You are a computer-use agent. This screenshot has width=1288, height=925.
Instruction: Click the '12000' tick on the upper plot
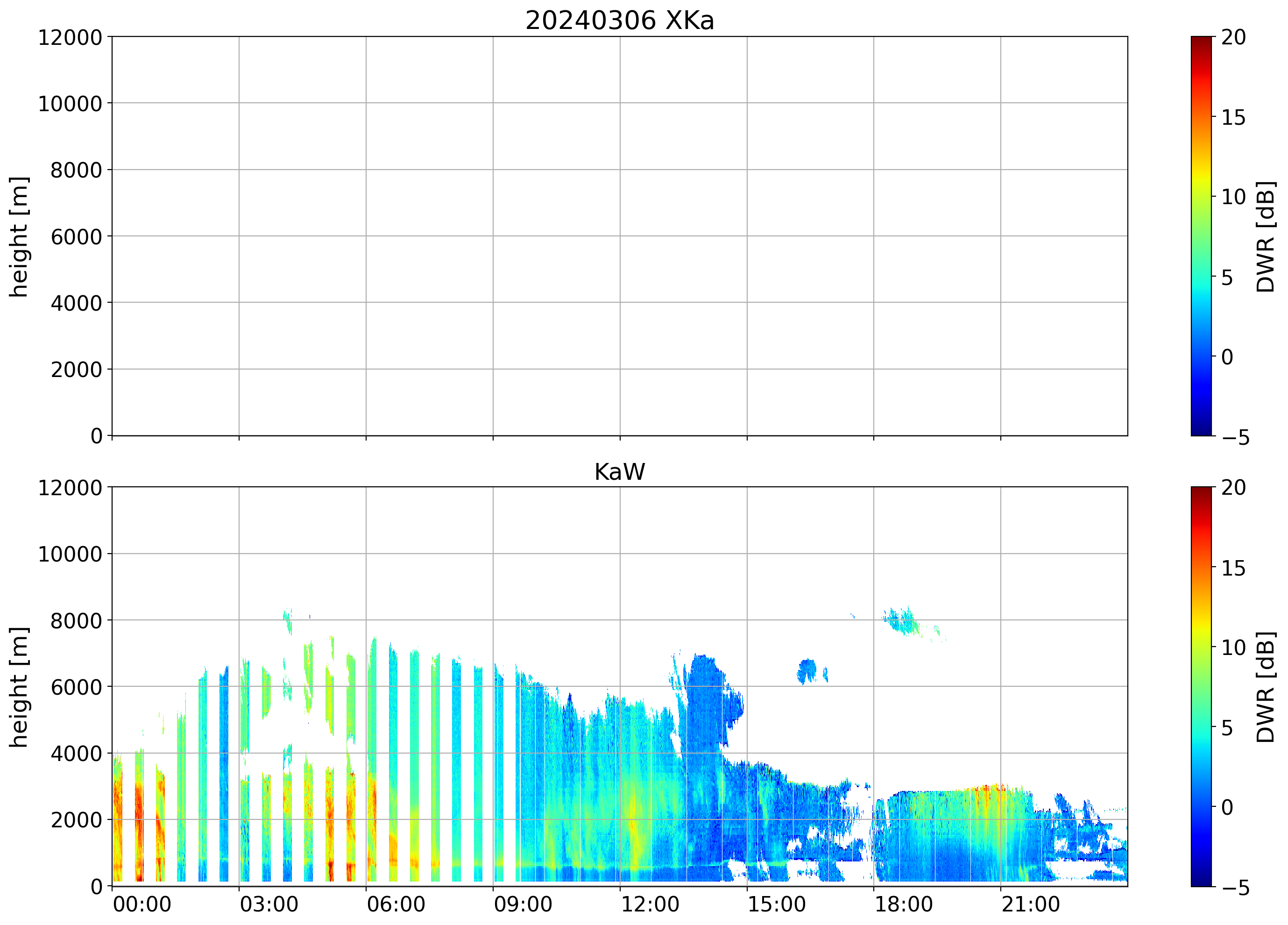coord(70,37)
